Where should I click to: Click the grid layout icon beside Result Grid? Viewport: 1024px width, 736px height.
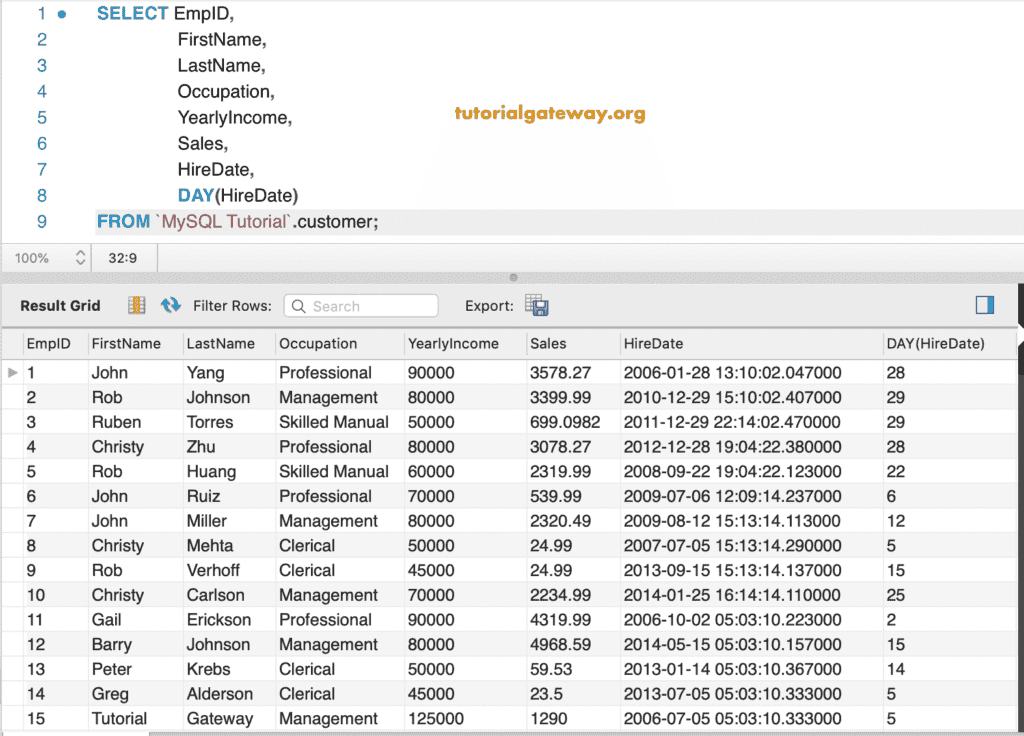tap(137, 306)
